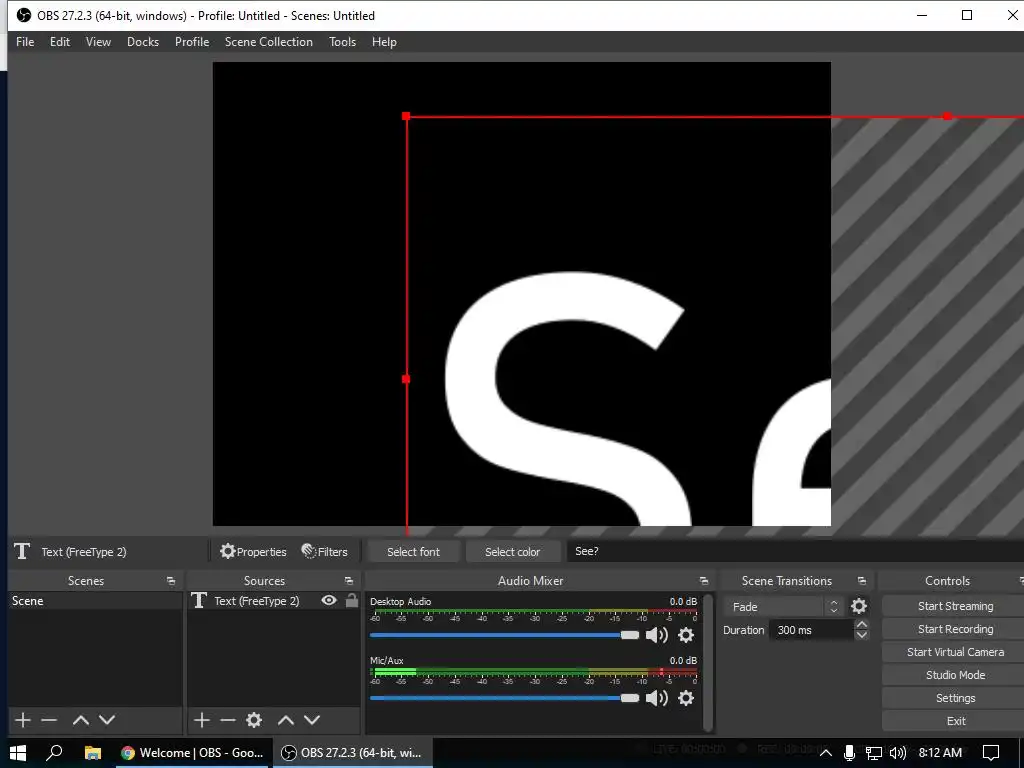Enable Studio Mode

[x=955, y=675]
